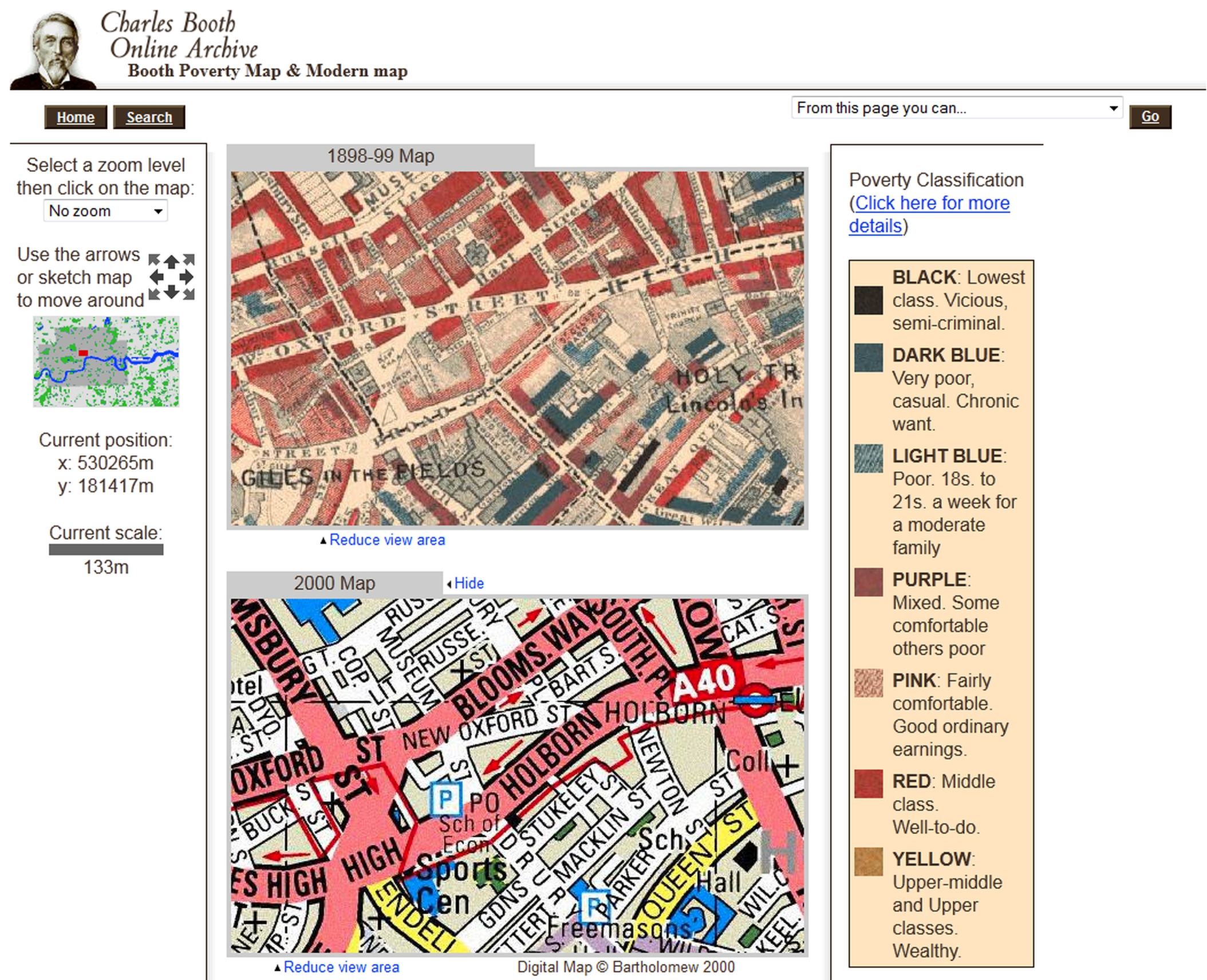Viewport: 1207px width, 980px height.
Task: Click Reduce view area under 1898-99 map
Action: [x=387, y=540]
